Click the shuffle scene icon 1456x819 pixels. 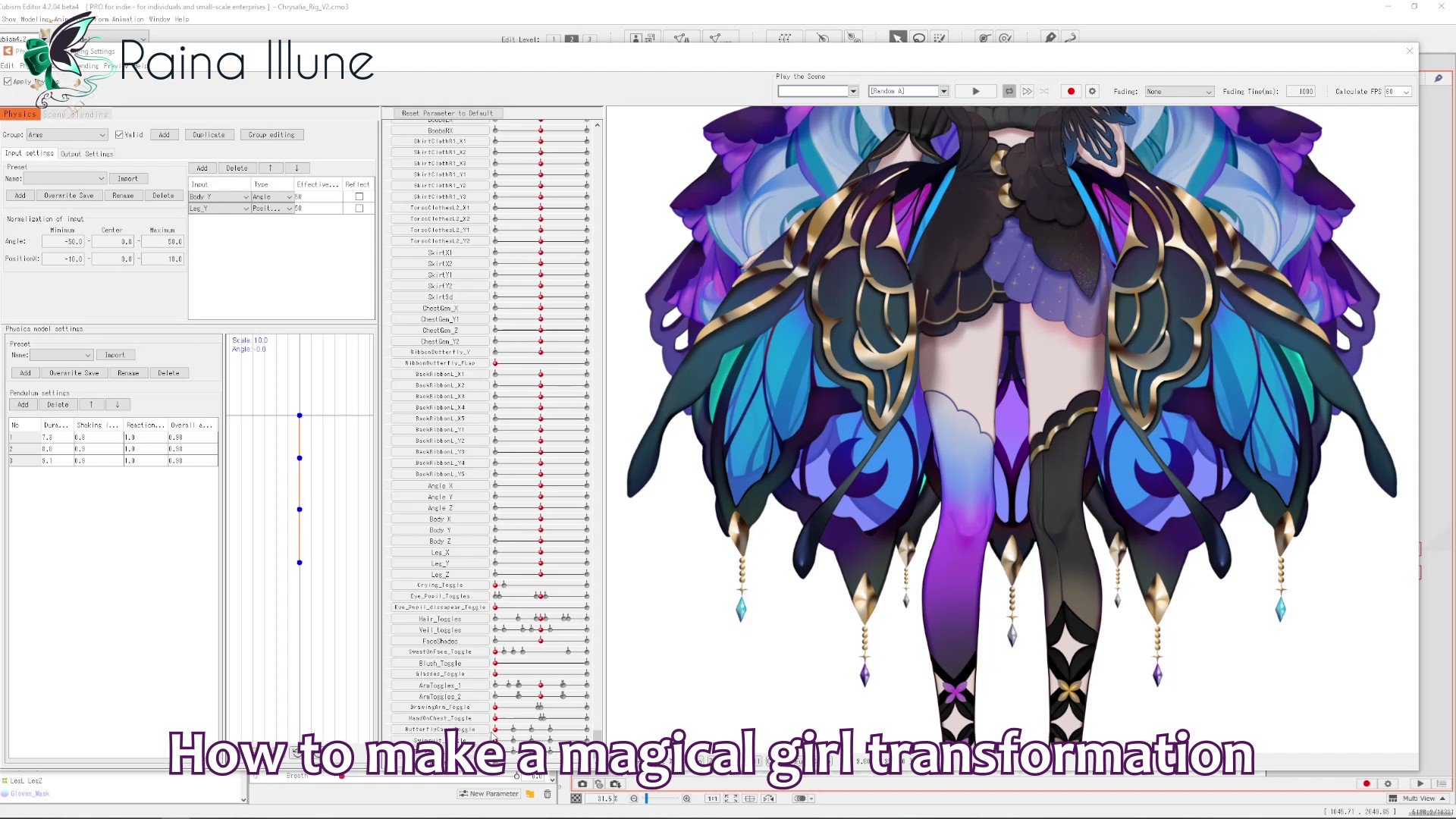1044,91
